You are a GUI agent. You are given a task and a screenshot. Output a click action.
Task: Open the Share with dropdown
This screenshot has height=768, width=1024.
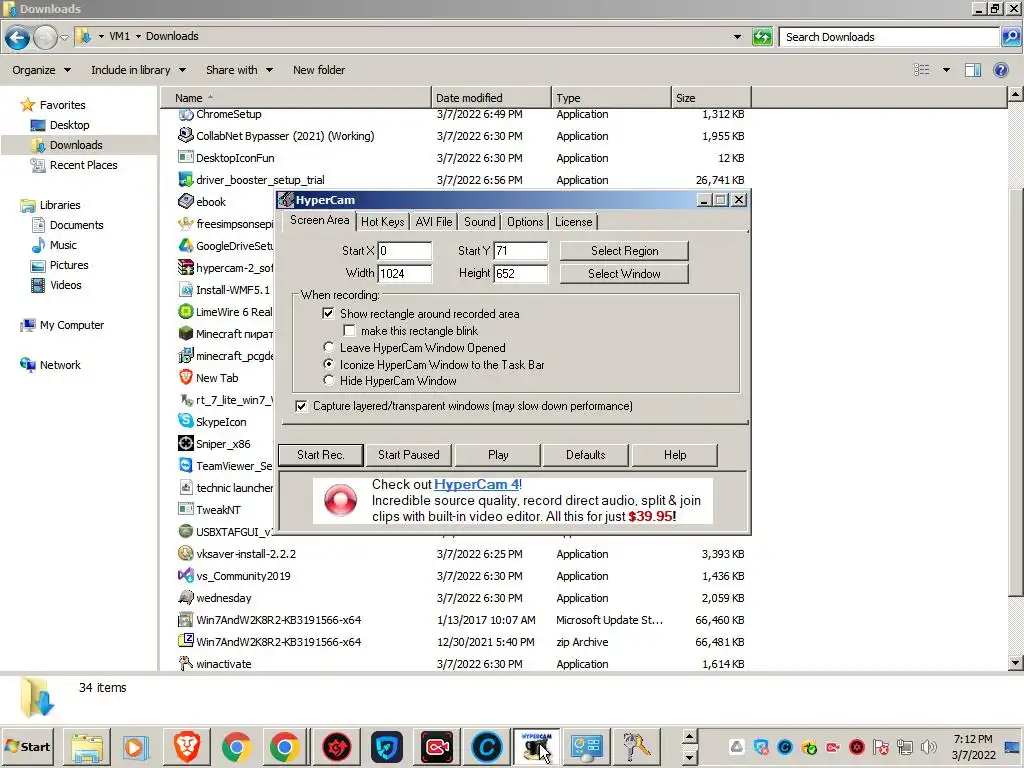click(x=239, y=70)
